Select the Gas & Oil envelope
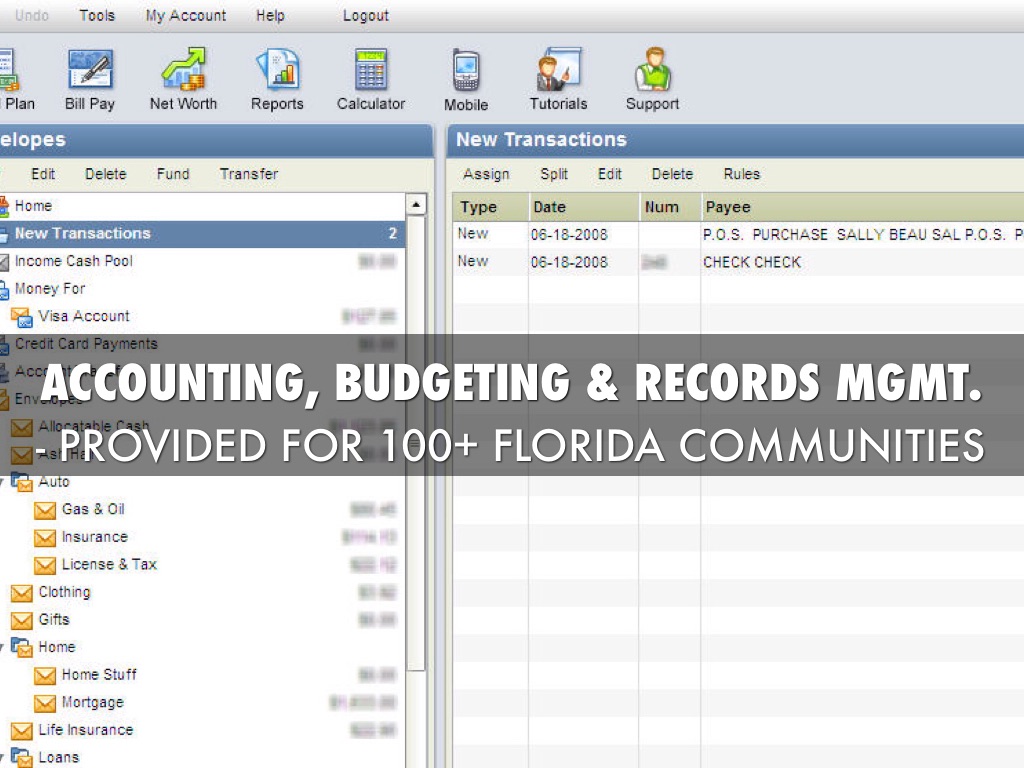 tap(92, 509)
